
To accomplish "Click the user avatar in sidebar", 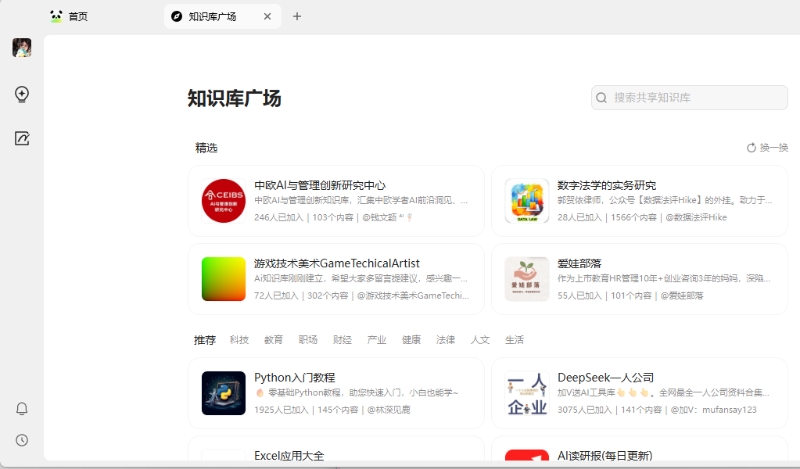I will tap(22, 47).
